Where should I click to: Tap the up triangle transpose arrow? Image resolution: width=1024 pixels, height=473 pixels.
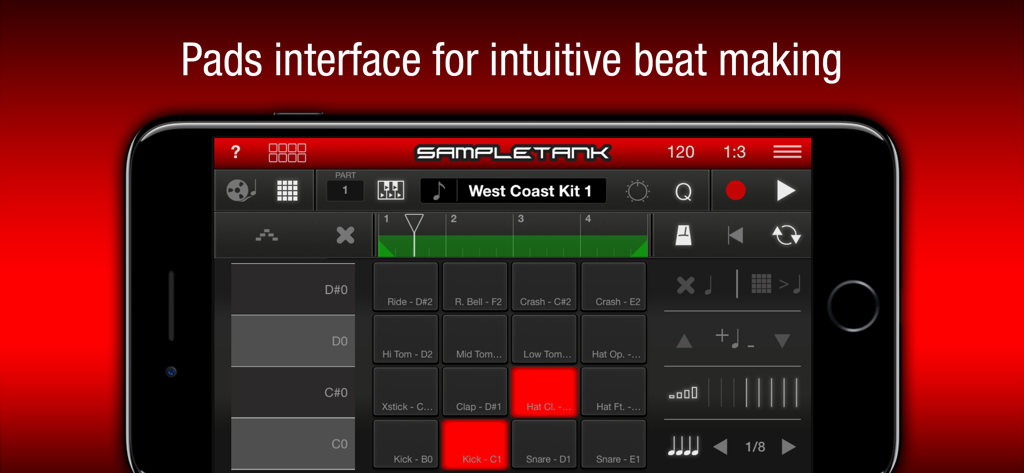[684, 340]
